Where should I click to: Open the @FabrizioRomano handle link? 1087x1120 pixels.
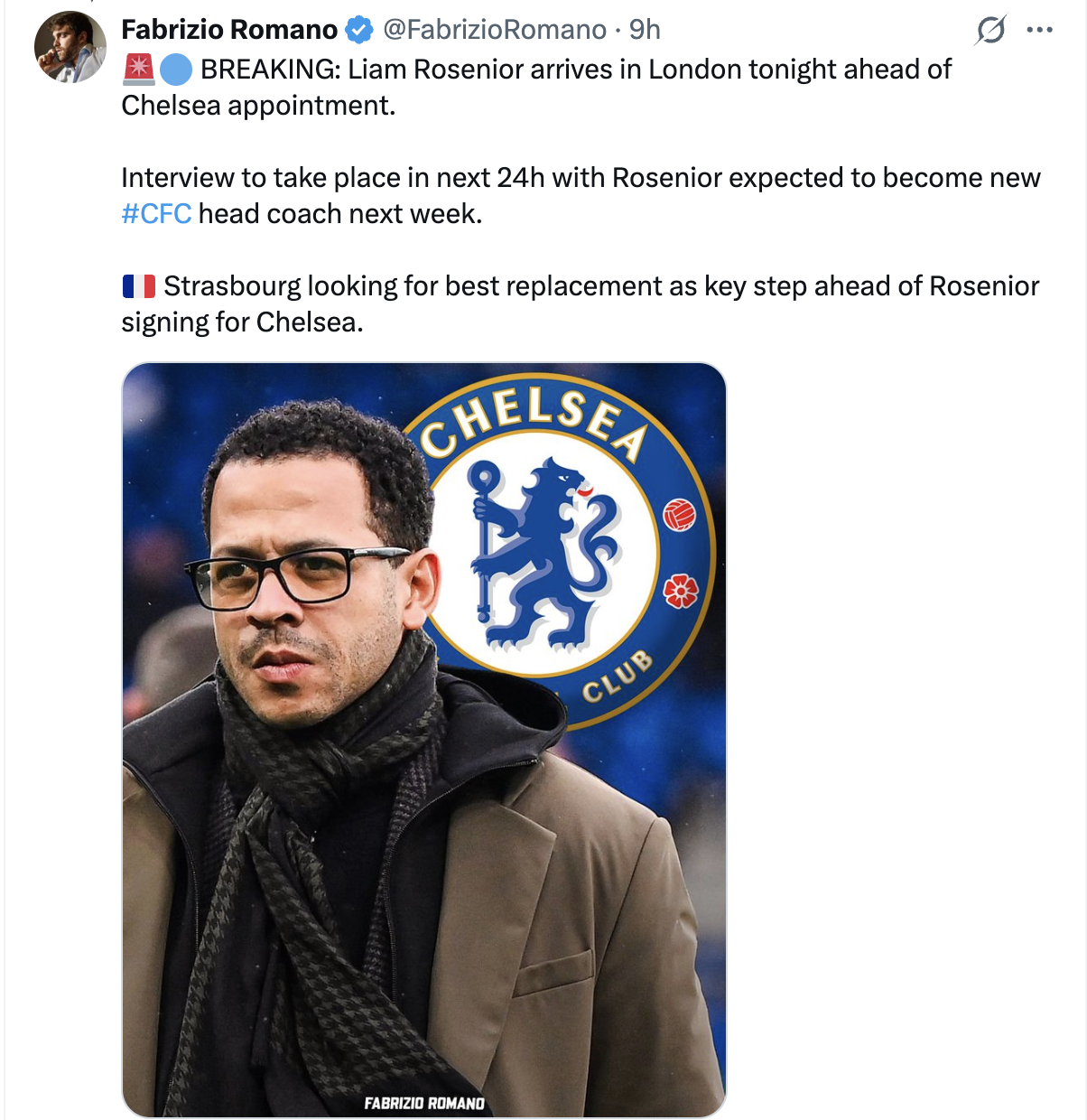point(495,30)
